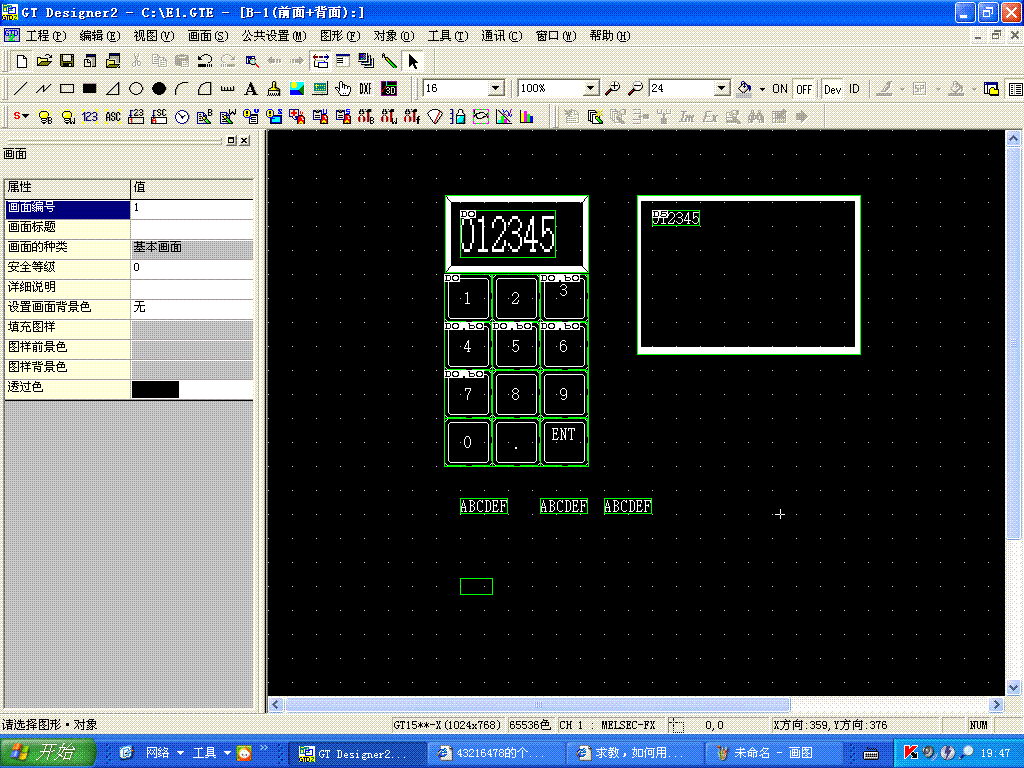This screenshot has height=768, width=1024.
Task: Click the 开始 Start button
Action: [48, 752]
